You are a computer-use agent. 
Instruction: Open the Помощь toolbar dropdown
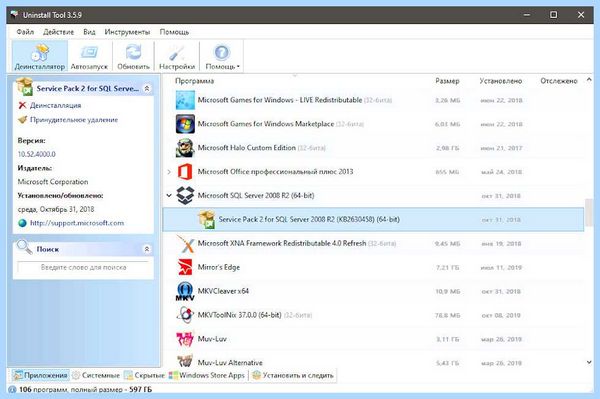222,57
